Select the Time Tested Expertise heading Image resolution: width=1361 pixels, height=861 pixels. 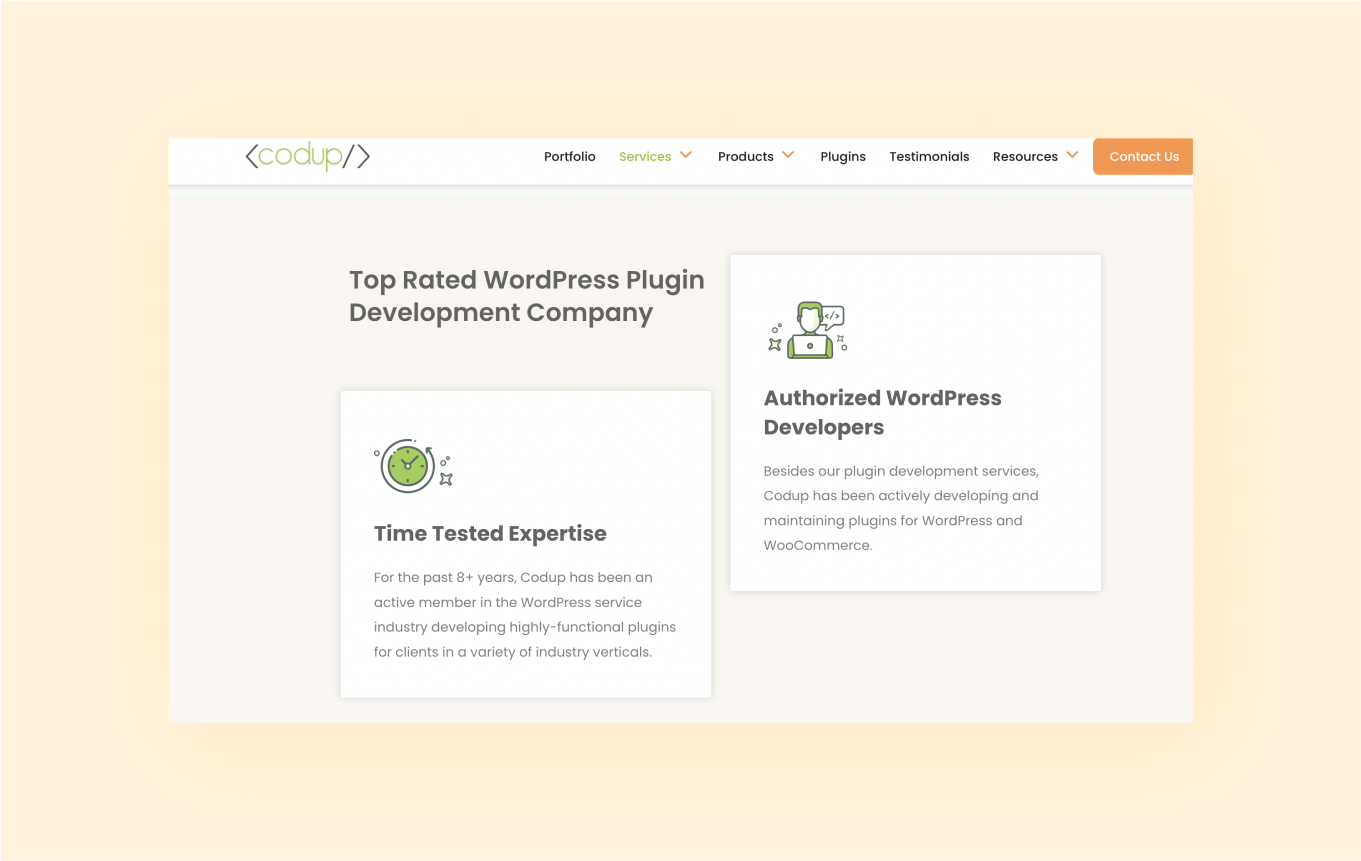490,534
